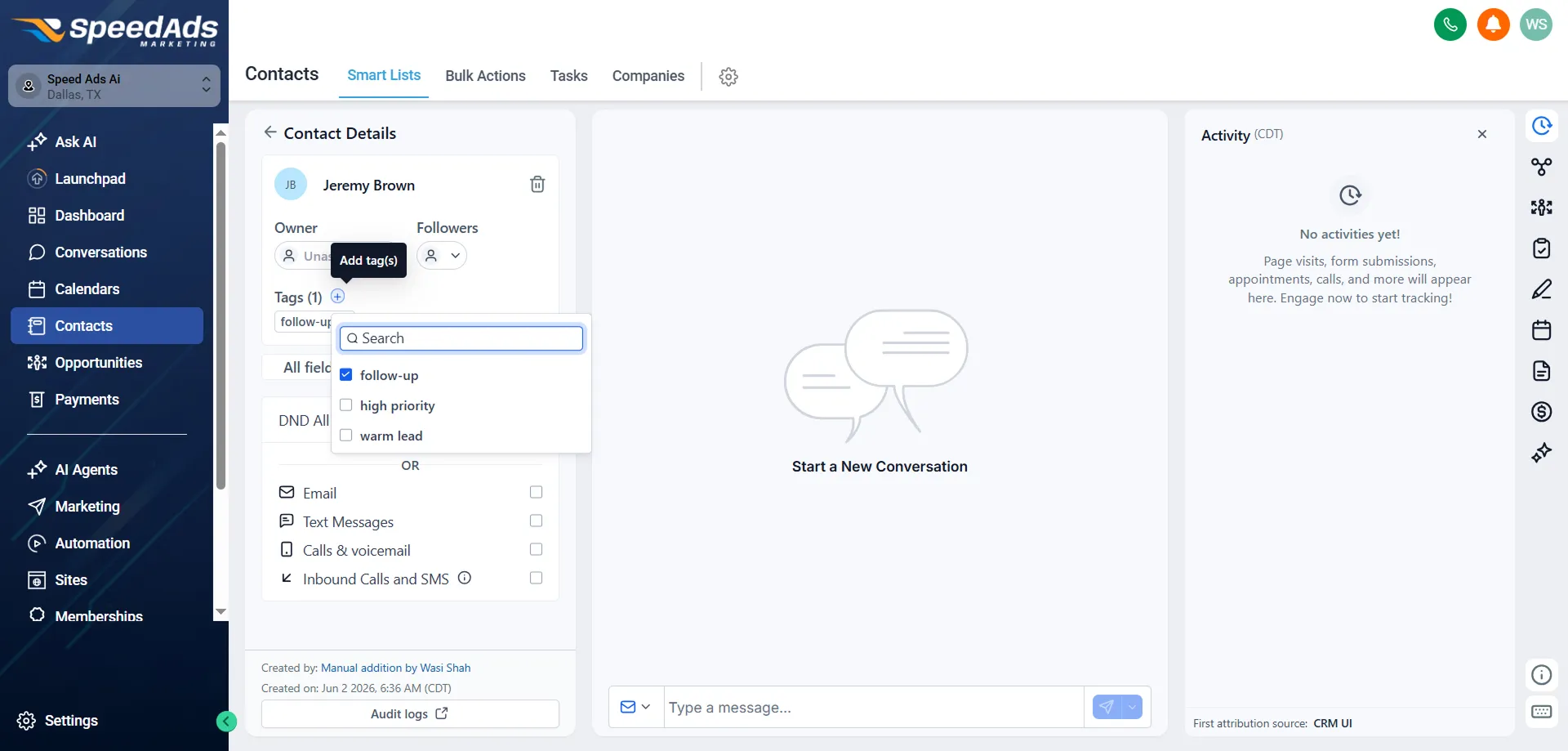The height and width of the screenshot is (751, 1568).
Task: Enable DND for Text Messages
Action: 536,521
